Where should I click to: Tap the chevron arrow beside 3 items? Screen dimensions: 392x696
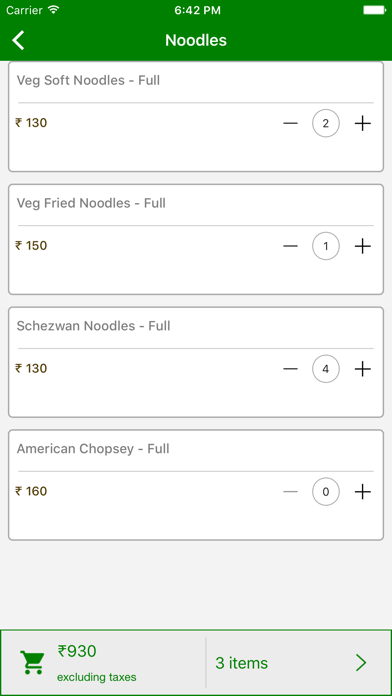(x=361, y=663)
